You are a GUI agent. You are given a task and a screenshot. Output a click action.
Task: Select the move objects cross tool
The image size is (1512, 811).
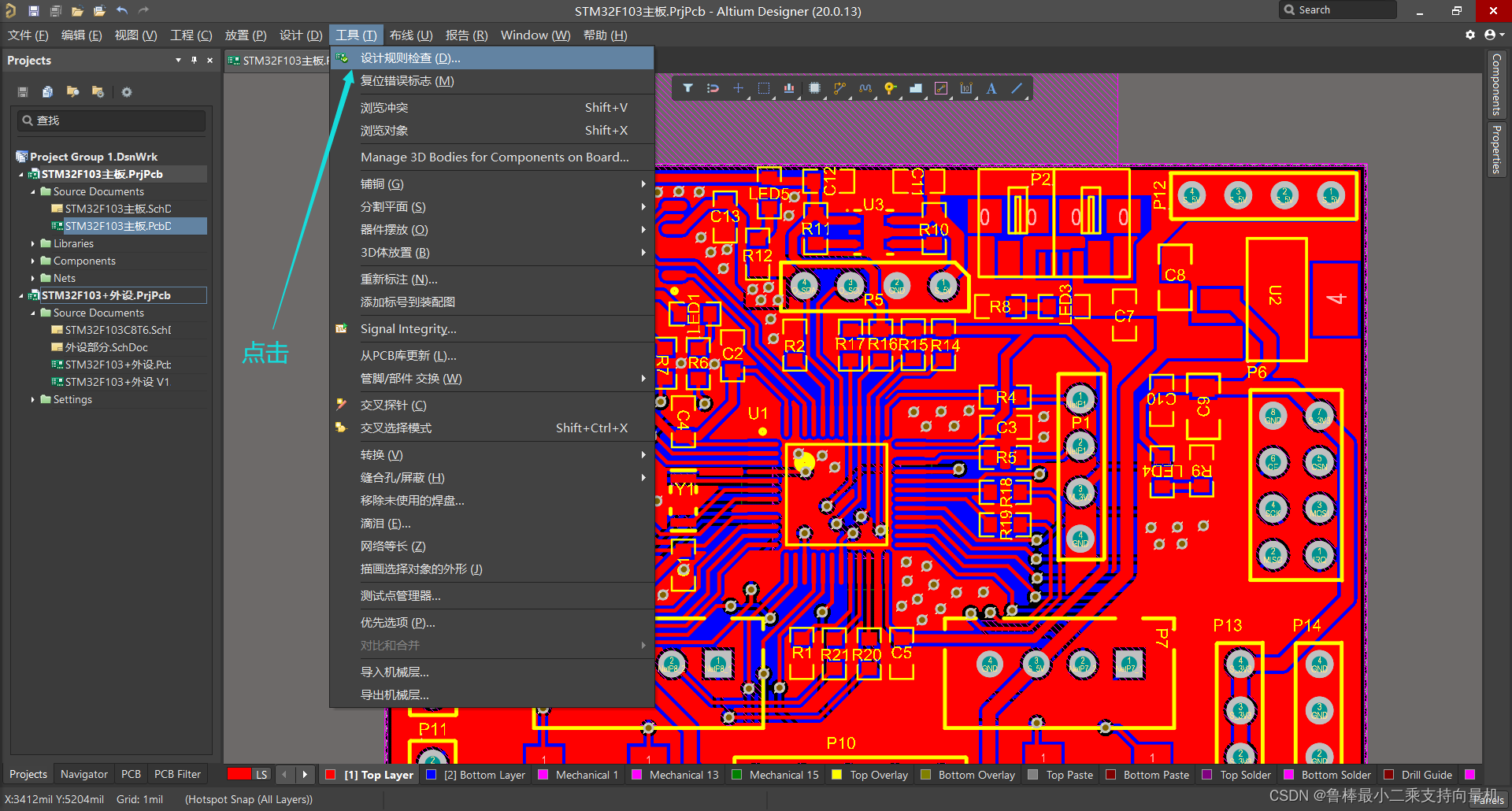[738, 88]
